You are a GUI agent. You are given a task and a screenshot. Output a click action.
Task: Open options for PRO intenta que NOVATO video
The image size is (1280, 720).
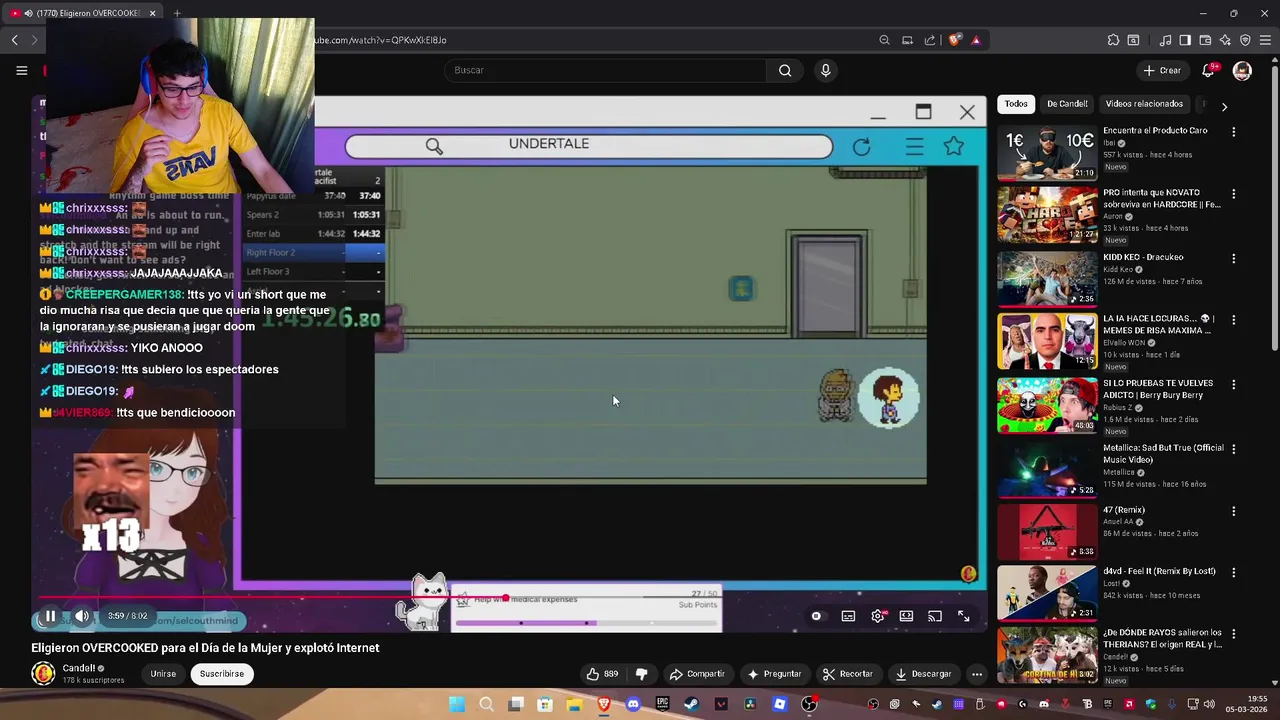coord(1233,194)
